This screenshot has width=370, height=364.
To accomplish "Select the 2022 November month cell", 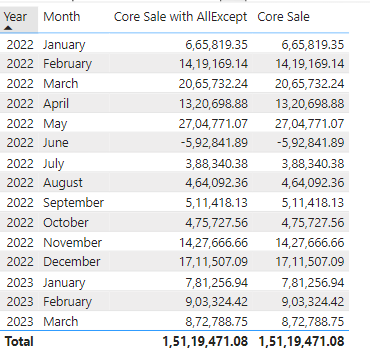I will [x=72, y=242].
